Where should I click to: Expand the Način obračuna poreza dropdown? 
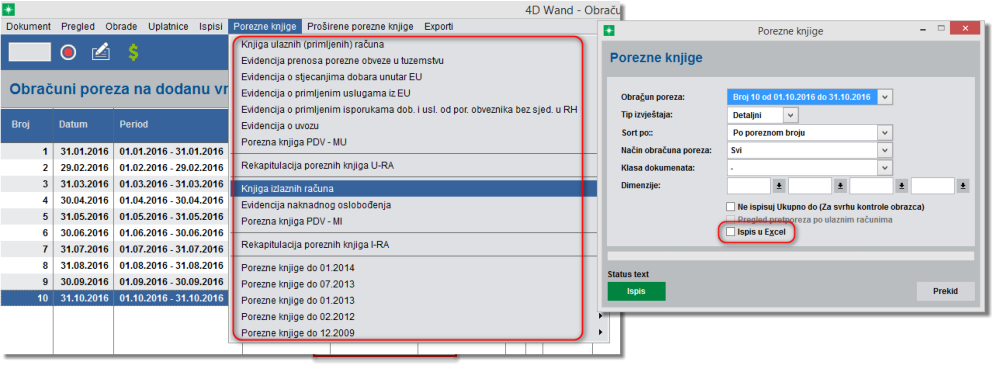pyautogui.click(x=886, y=151)
